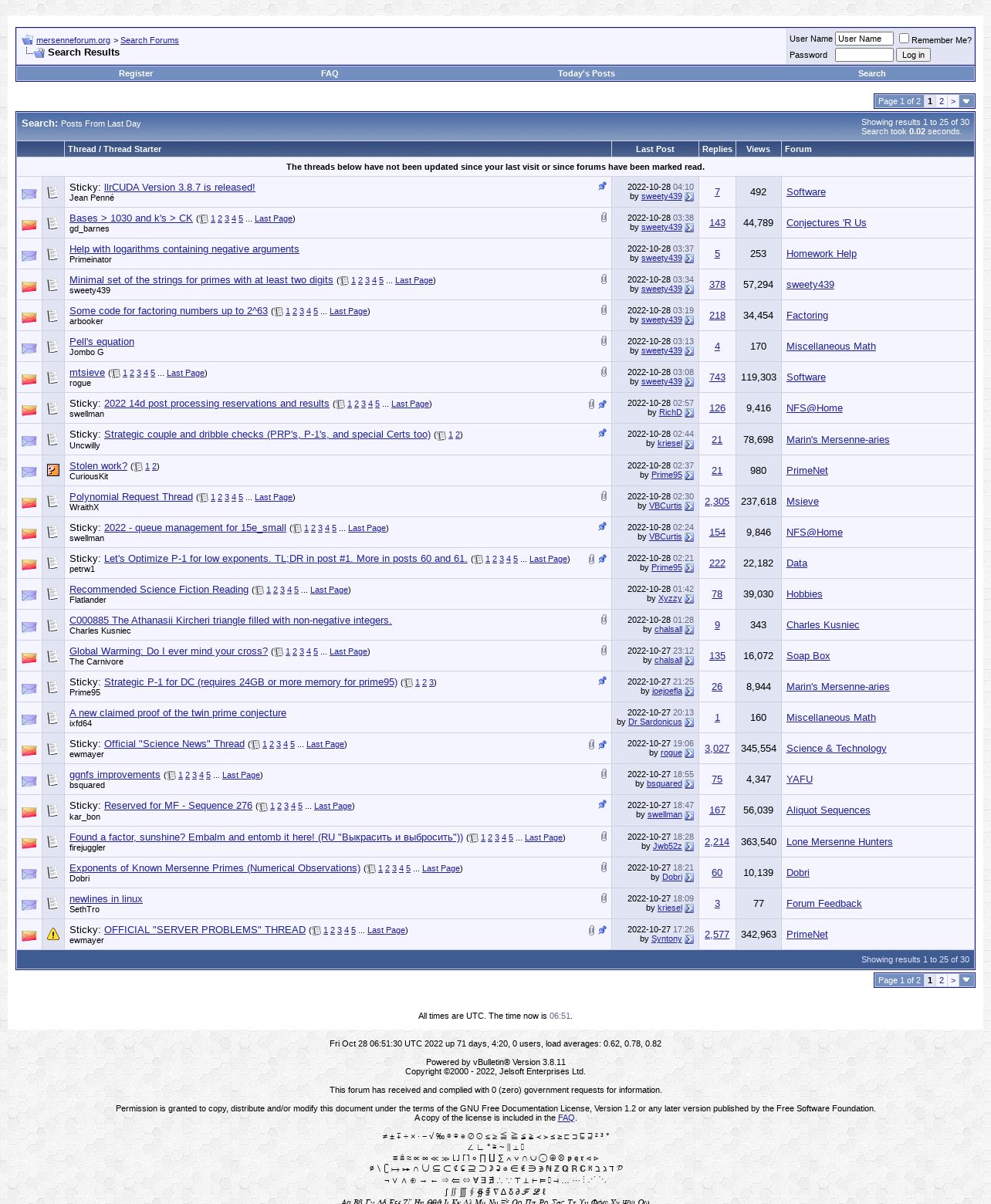Open C000885 Athanasii Kircheri triangle thread

231,621
